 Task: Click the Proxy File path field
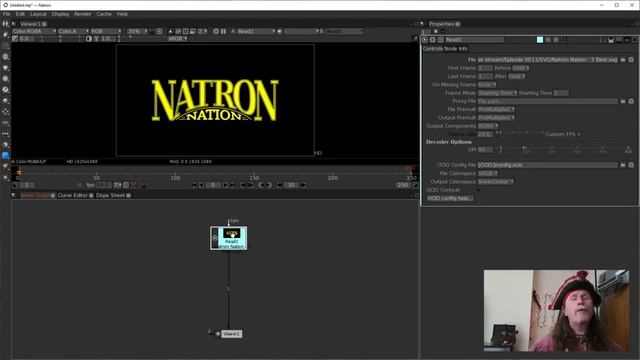point(548,101)
